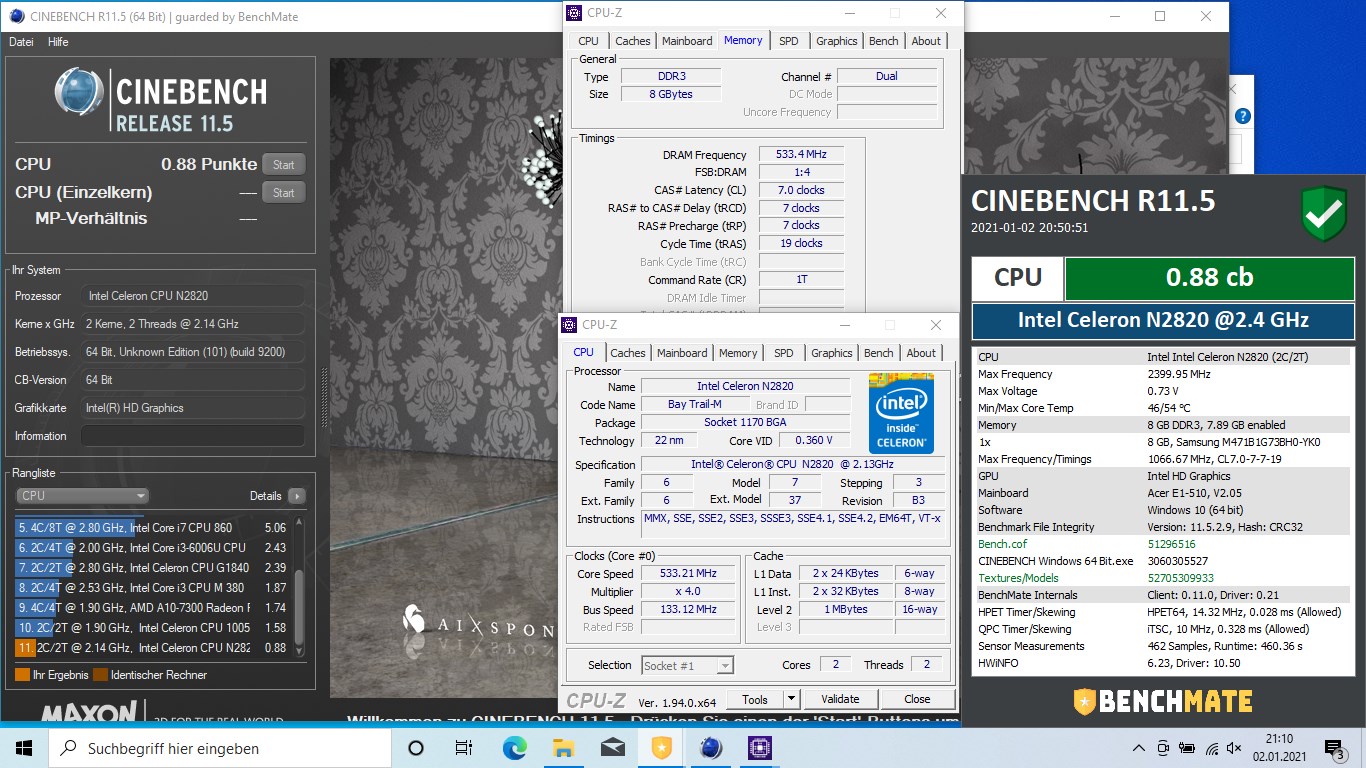Click the Information input field in Cinebench
The width and height of the screenshot is (1366, 768).
click(x=193, y=436)
